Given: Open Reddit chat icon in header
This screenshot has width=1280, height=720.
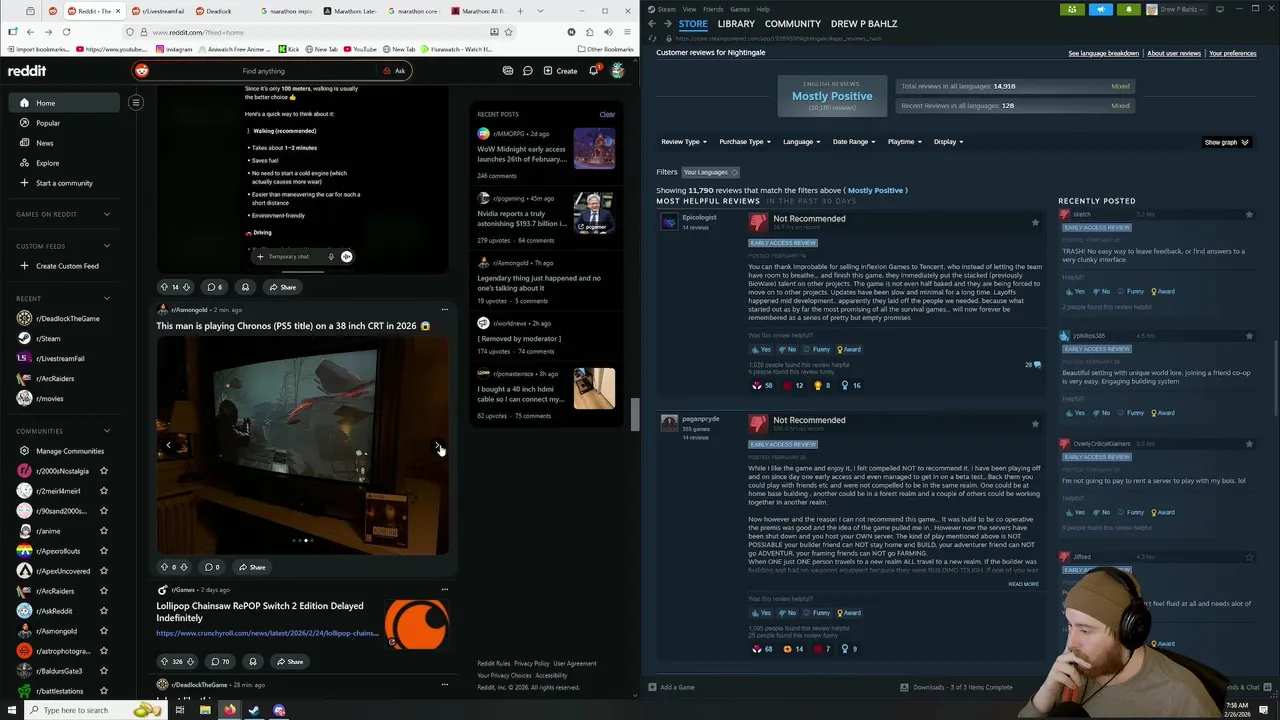Looking at the screenshot, I should coord(527,71).
